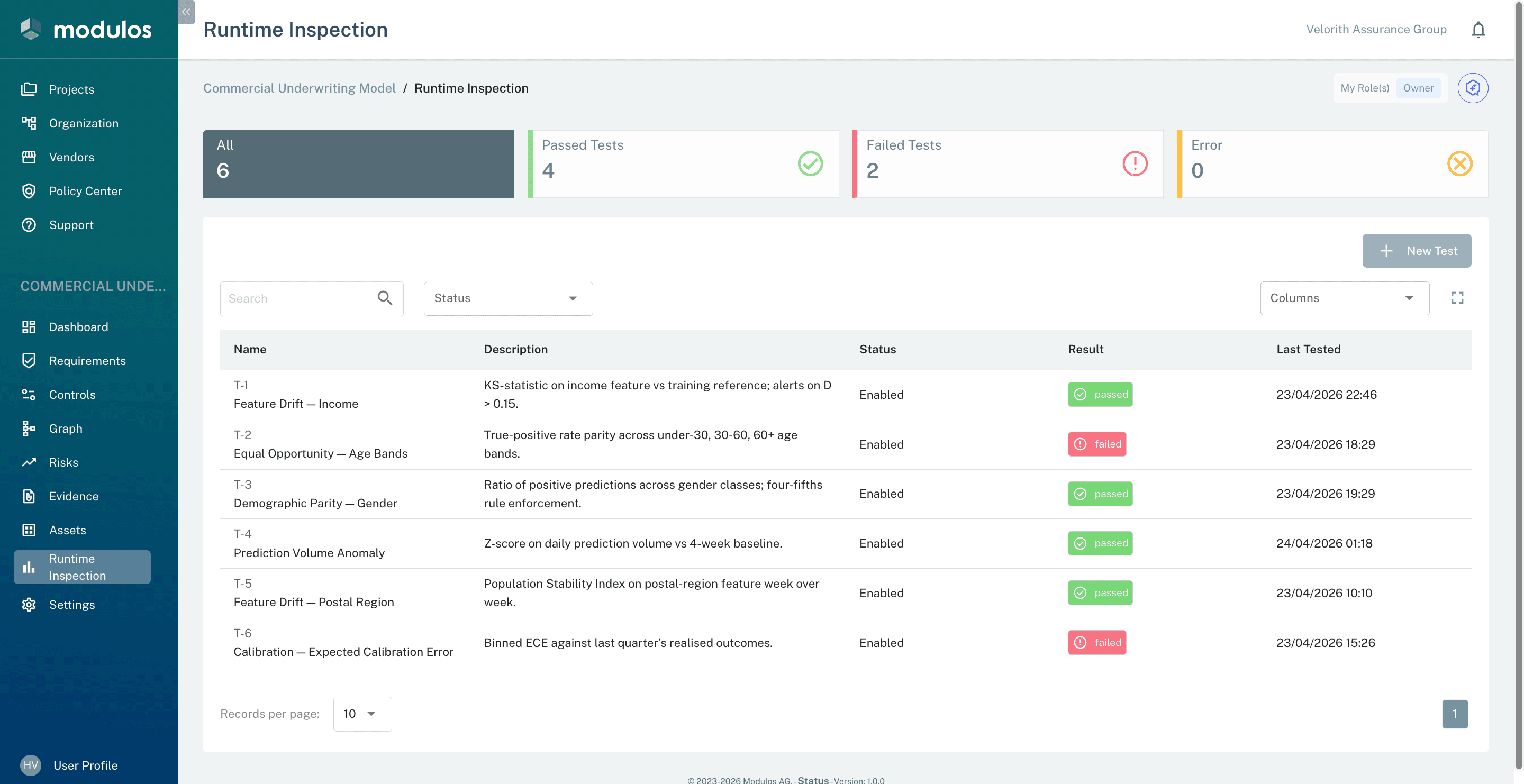Click the passed badge for T-5
This screenshot has width=1524, height=784.
(1100, 593)
